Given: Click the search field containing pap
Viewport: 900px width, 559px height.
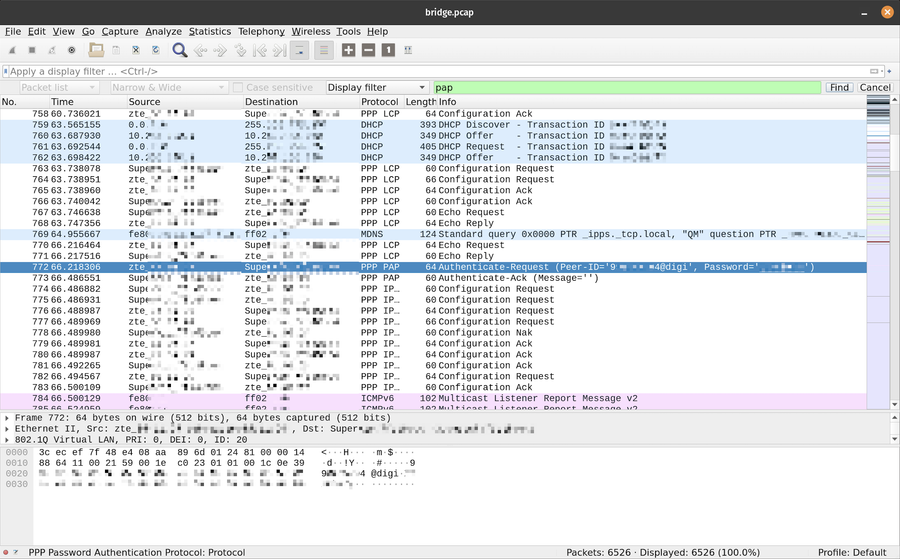Looking at the screenshot, I should coord(627,87).
